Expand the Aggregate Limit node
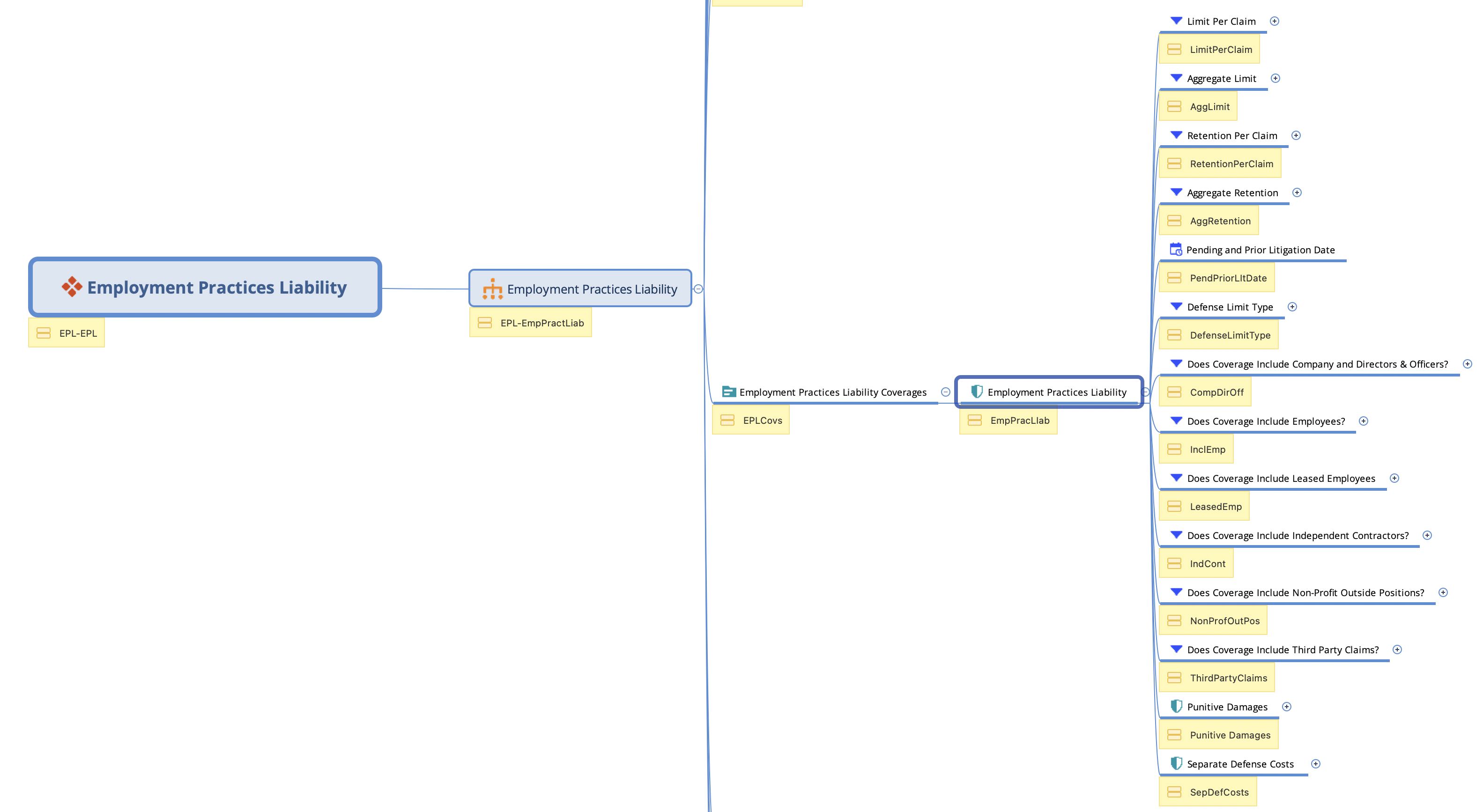Screen dimensions: 1483x812 [x=1275, y=78]
